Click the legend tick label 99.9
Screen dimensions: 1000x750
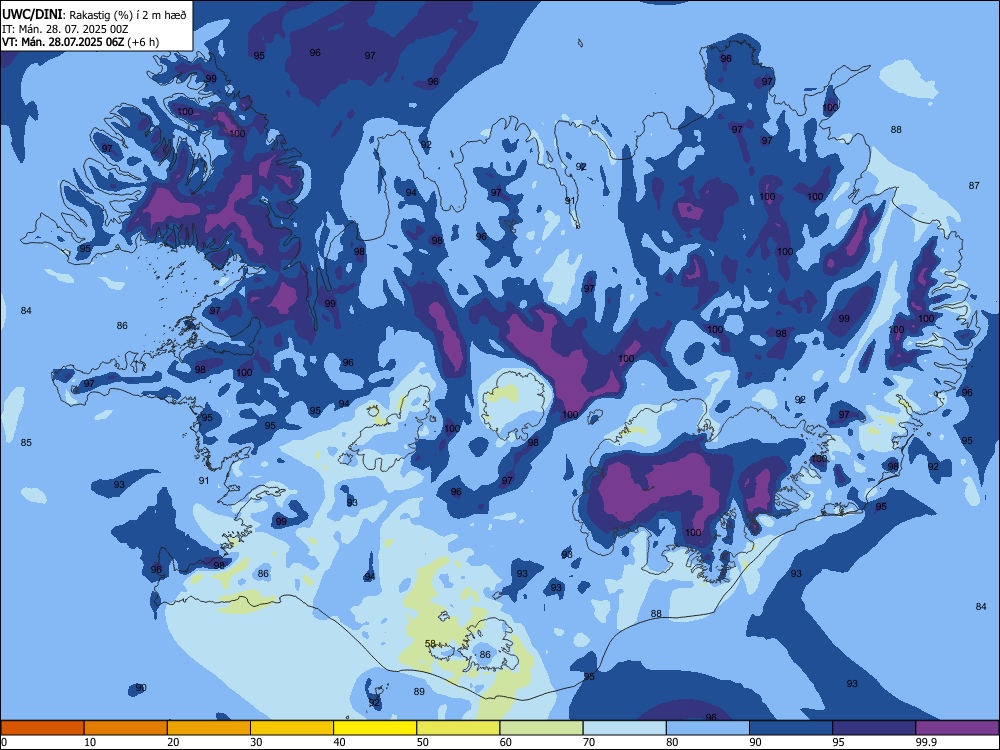pos(925,742)
